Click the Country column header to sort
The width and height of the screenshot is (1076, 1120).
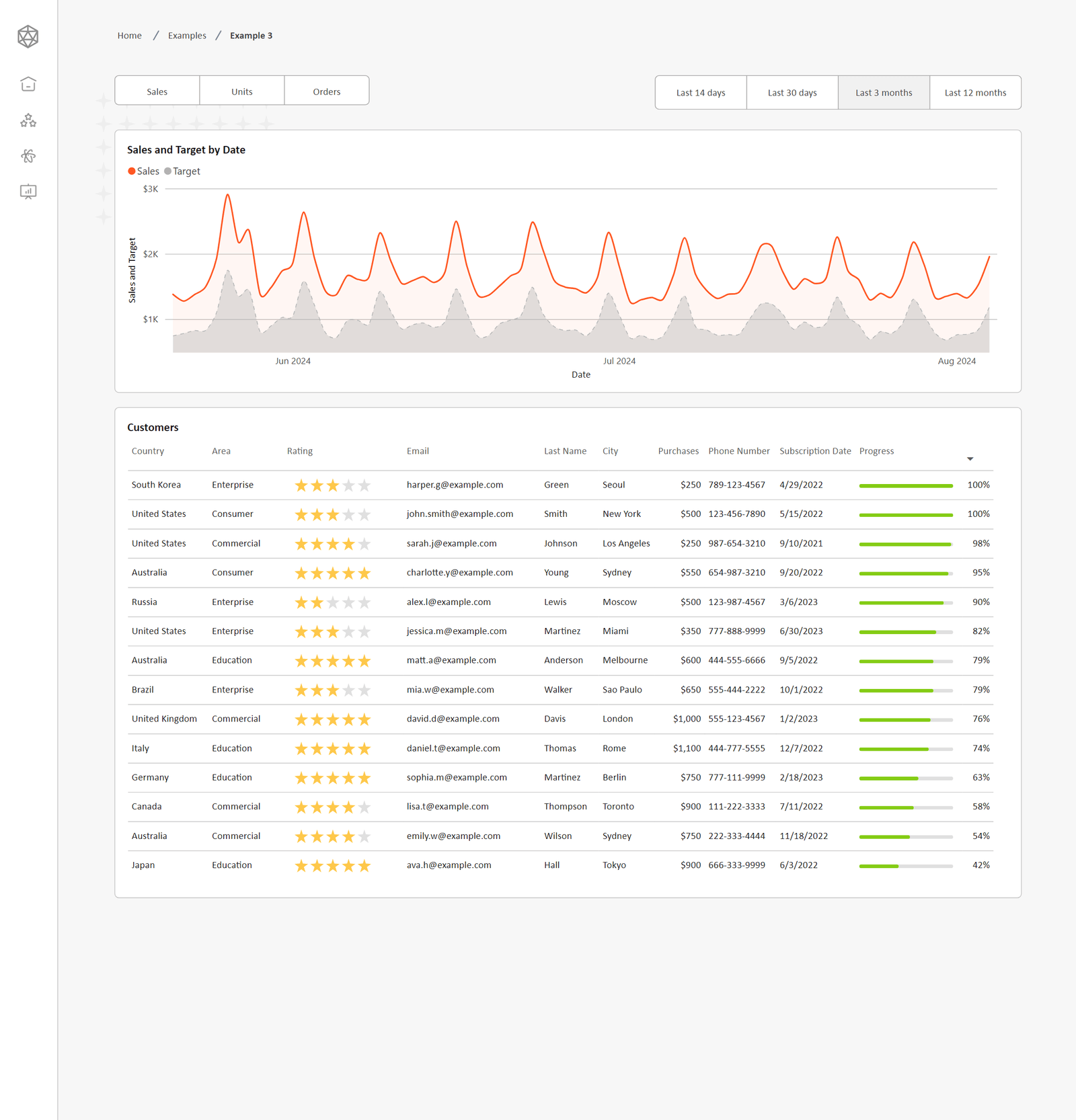[x=147, y=451]
